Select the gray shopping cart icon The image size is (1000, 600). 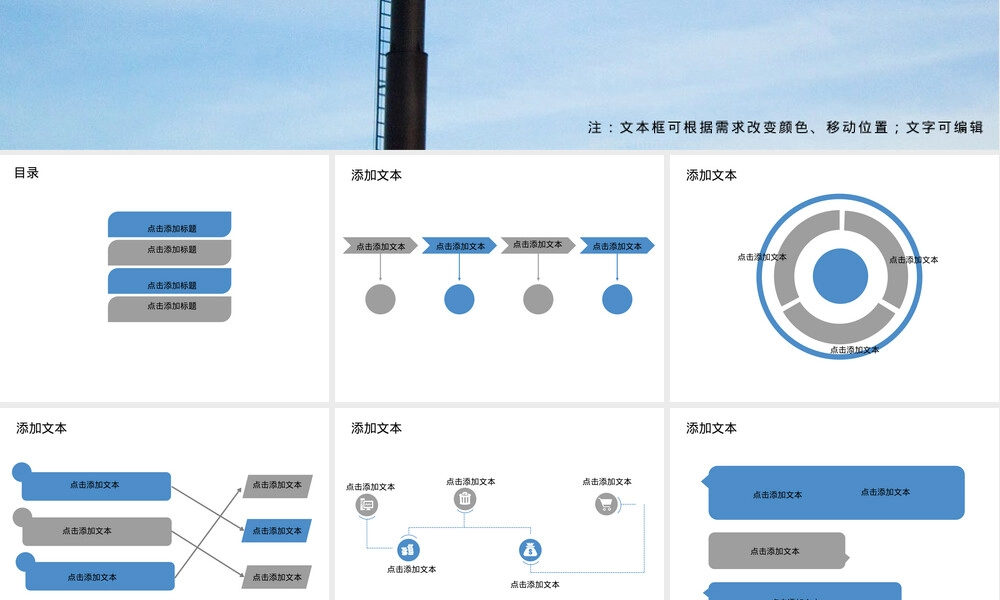click(x=607, y=504)
